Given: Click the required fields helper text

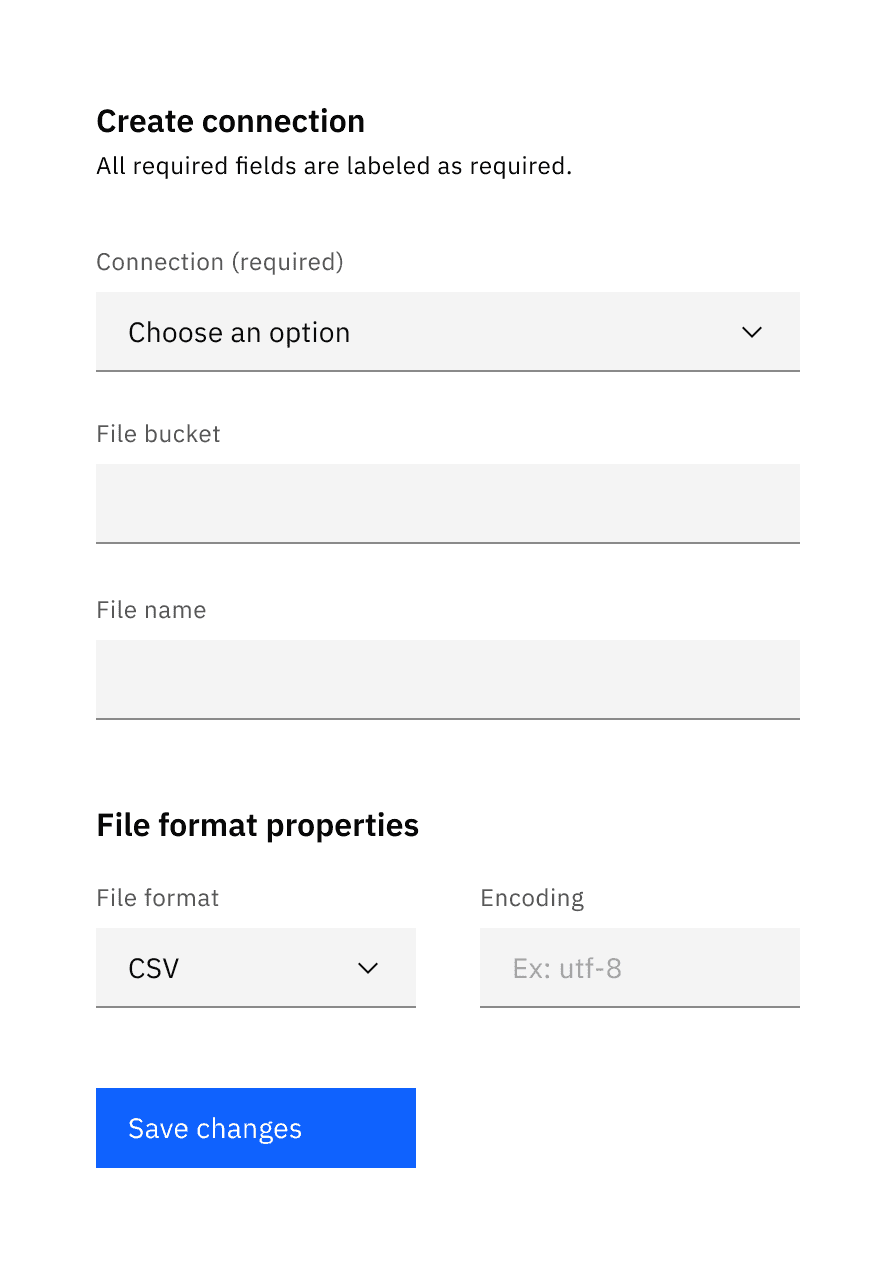Looking at the screenshot, I should pyautogui.click(x=334, y=166).
